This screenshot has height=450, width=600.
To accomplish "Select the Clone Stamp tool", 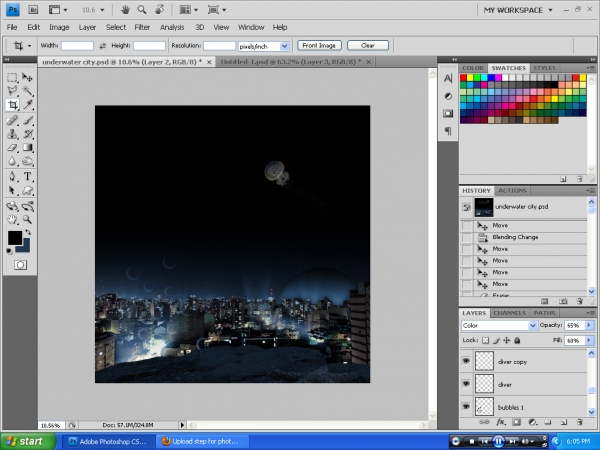I will [12, 134].
